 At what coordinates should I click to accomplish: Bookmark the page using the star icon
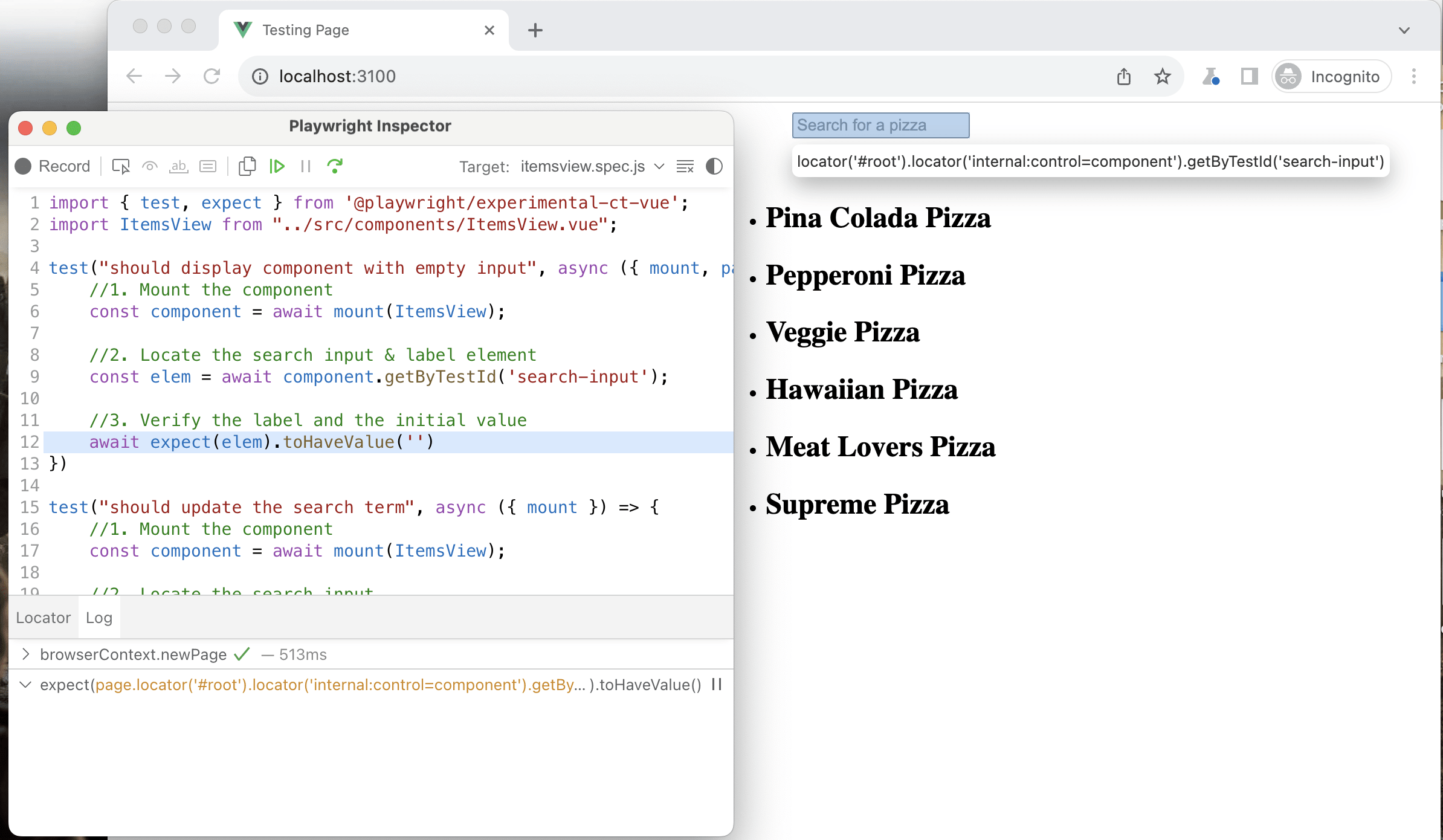point(1161,76)
